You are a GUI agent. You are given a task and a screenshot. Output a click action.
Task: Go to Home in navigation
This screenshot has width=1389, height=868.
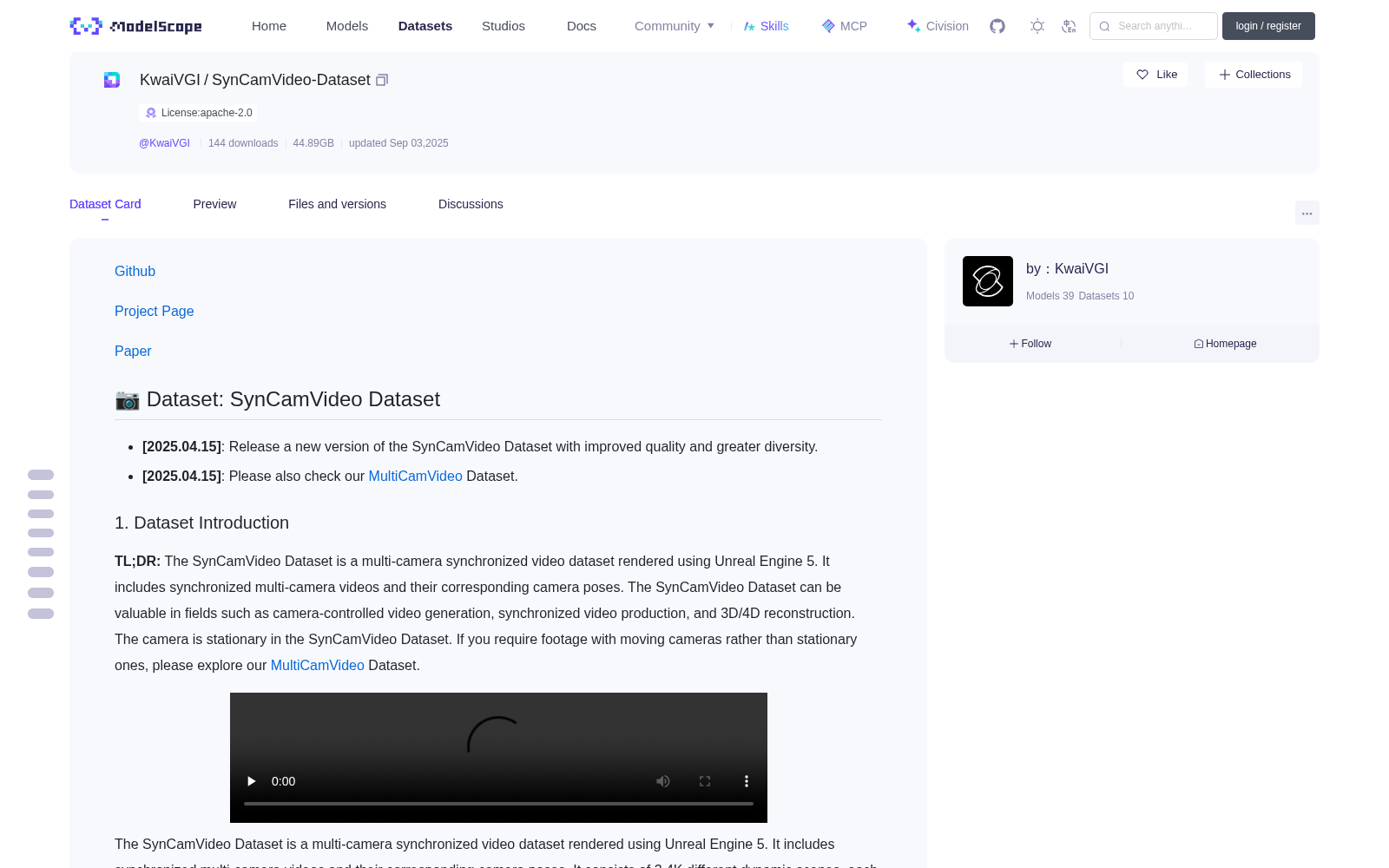(269, 26)
